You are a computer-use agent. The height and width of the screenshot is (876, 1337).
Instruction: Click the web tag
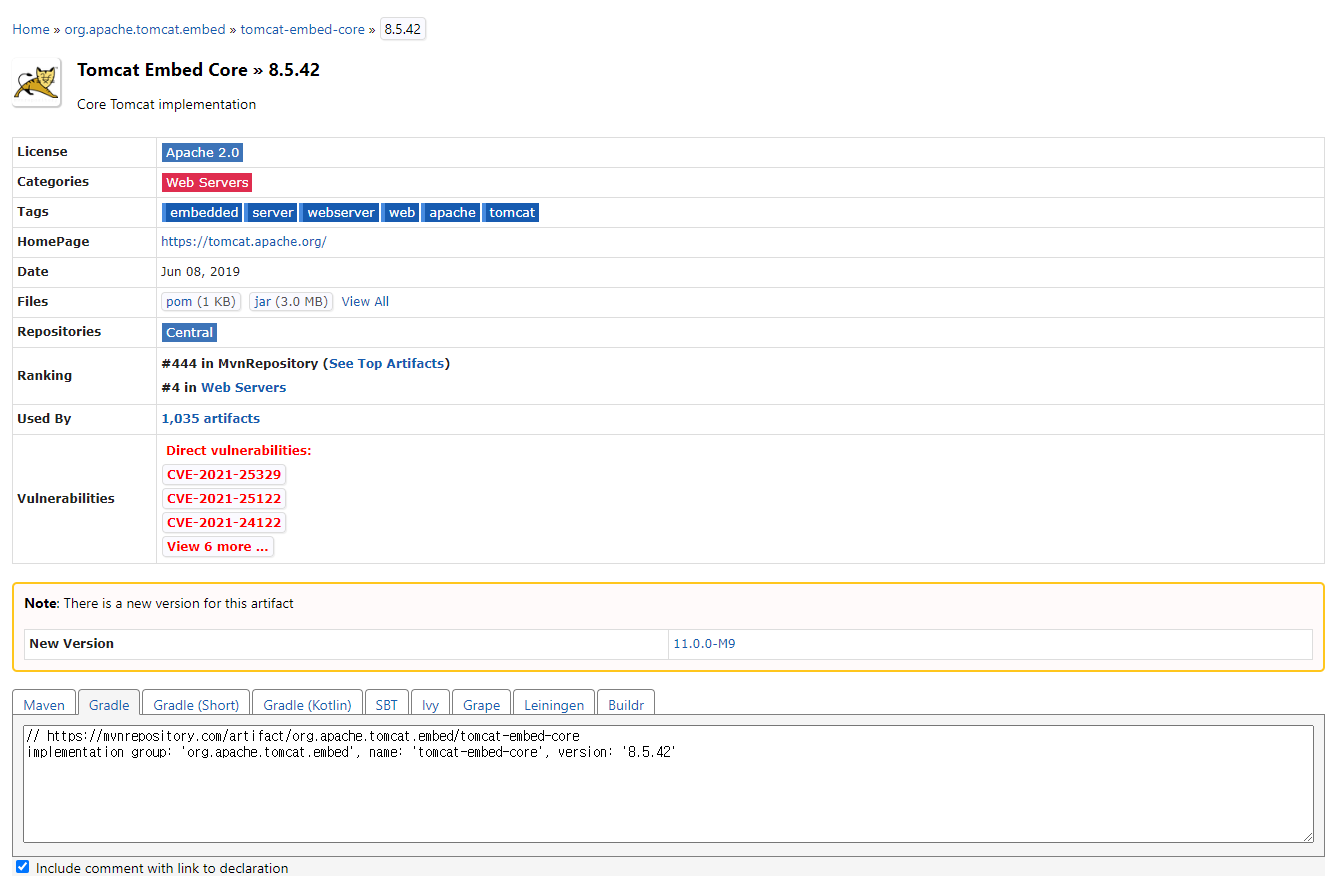pyautogui.click(x=401, y=212)
